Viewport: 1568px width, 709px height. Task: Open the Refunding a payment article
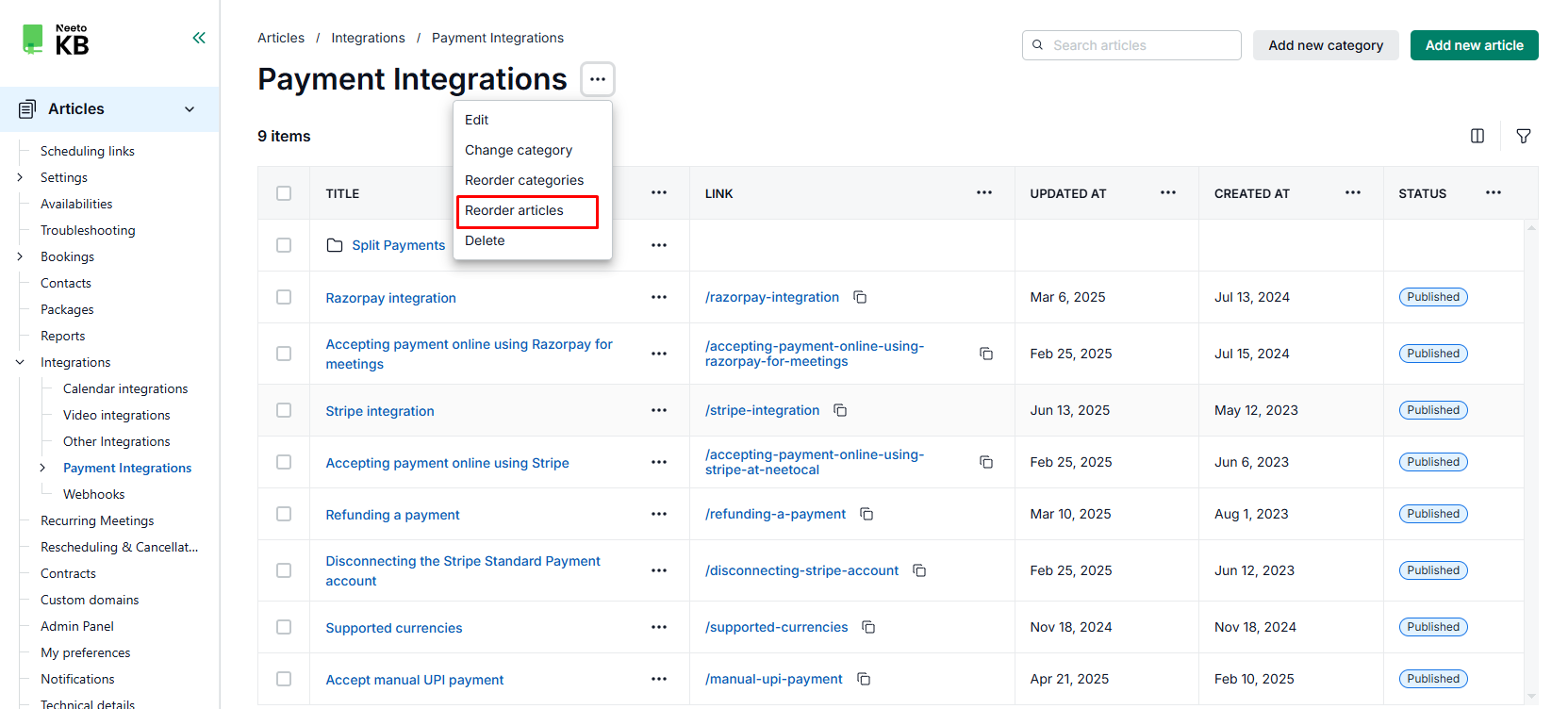click(392, 515)
